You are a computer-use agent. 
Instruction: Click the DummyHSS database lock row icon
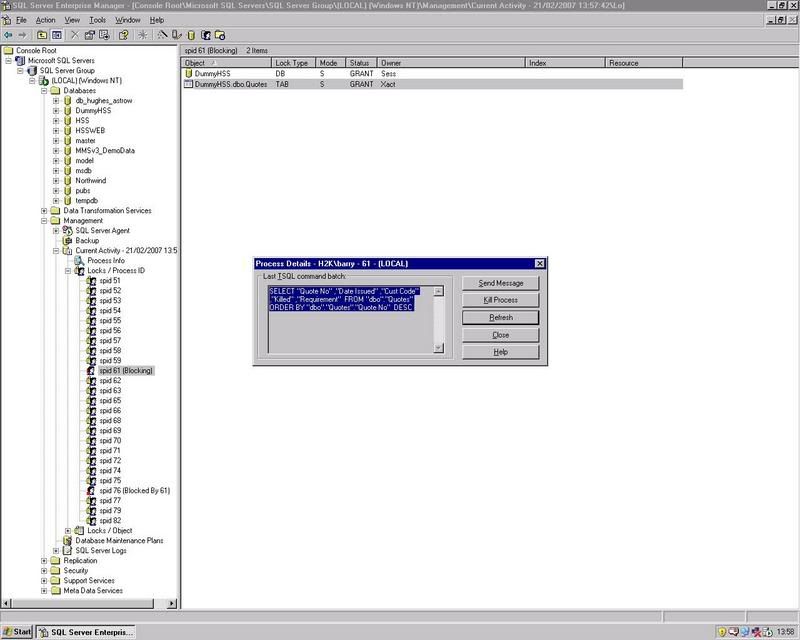tap(188, 73)
